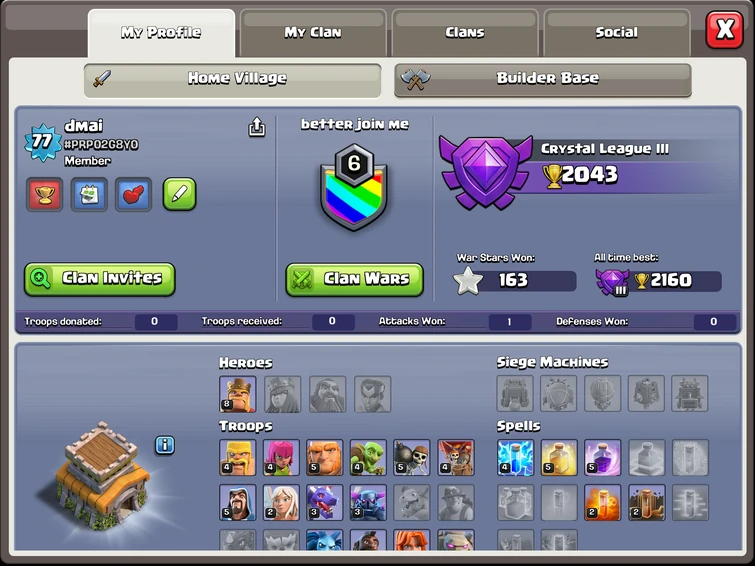Switch to the Clans tab
Viewport: 755px width, 566px height.
465,33
